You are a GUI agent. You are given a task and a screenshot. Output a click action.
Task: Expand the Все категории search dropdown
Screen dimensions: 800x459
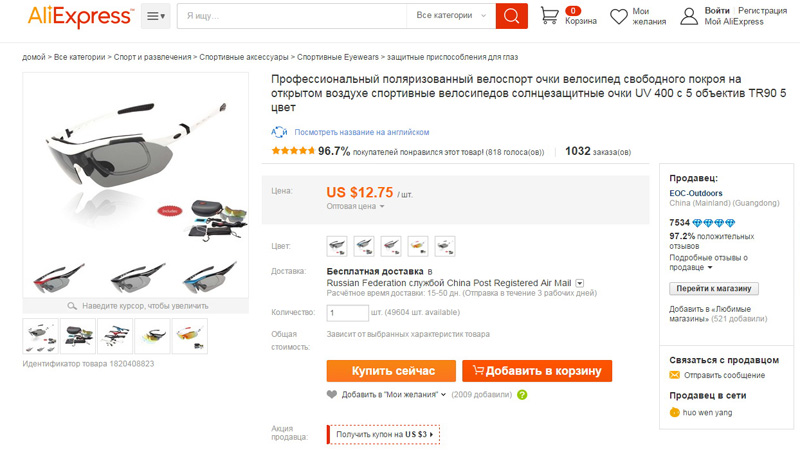pyautogui.click(x=451, y=16)
